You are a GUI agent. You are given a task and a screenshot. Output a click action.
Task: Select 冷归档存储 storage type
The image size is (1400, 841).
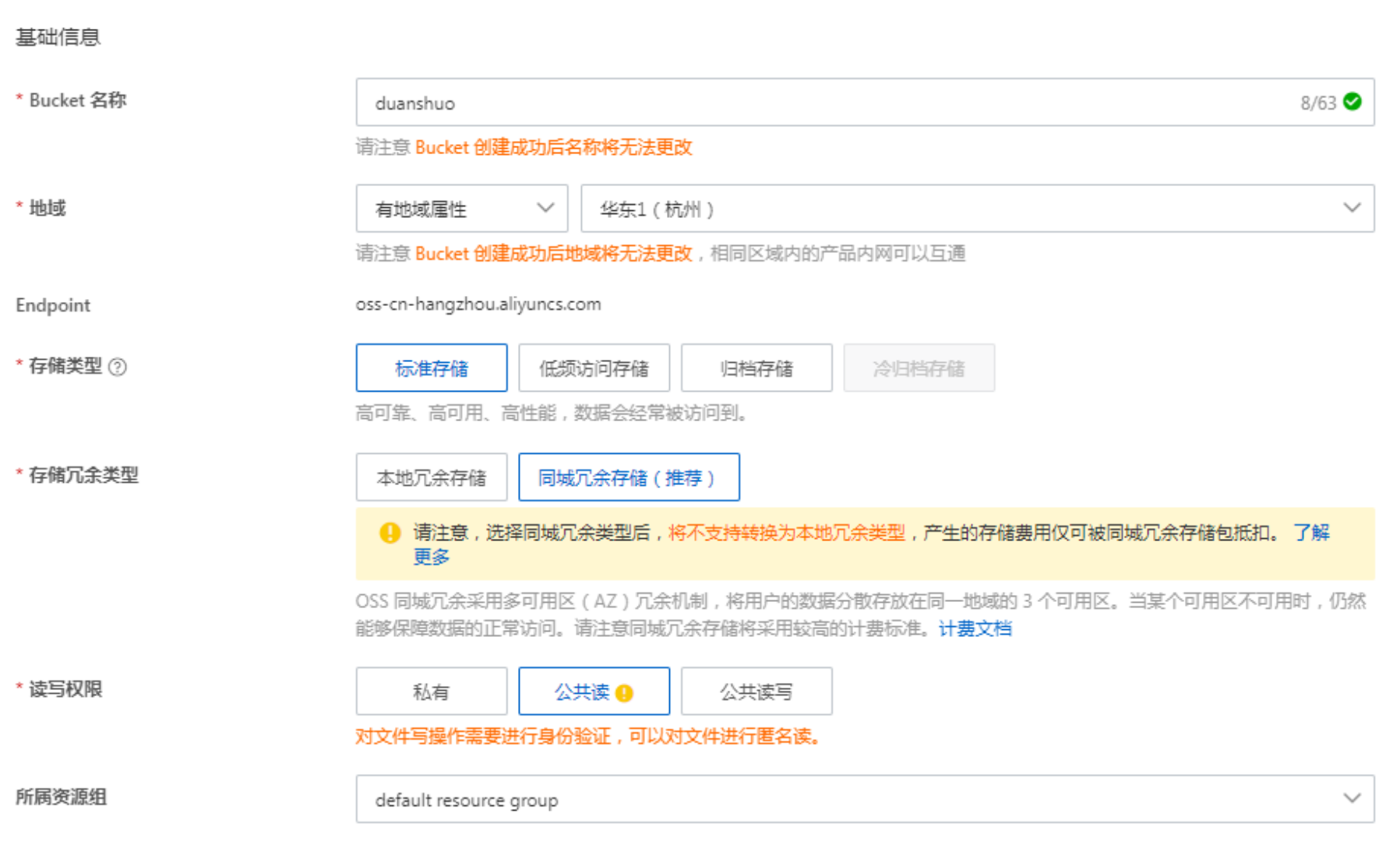[919, 368]
